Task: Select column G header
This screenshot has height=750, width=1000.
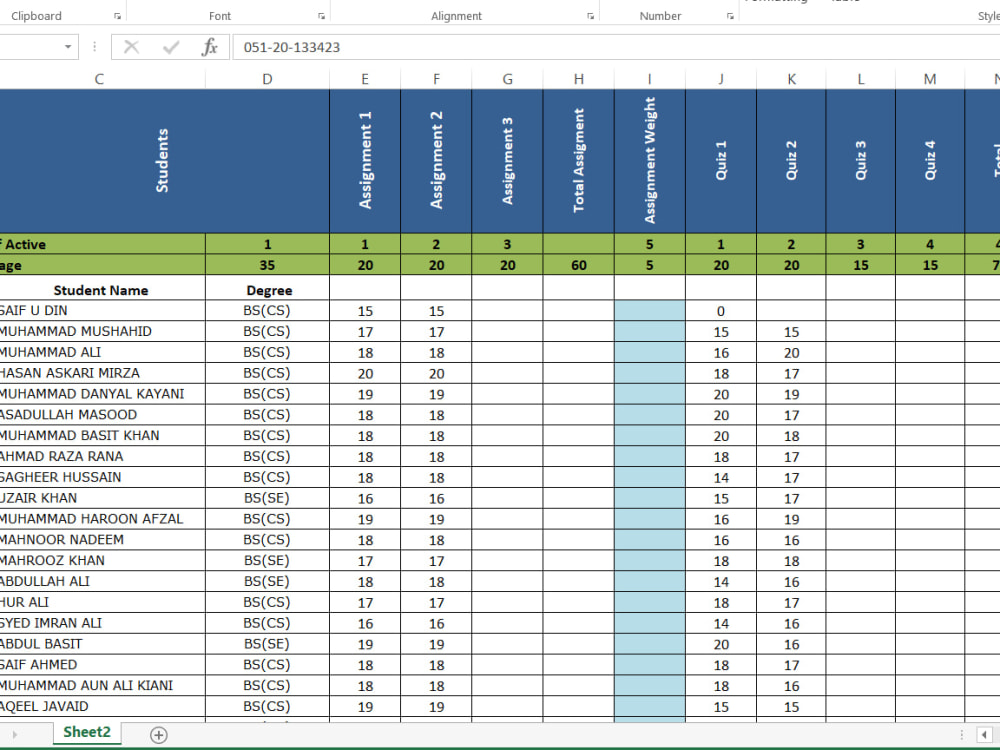Action: 508,79
